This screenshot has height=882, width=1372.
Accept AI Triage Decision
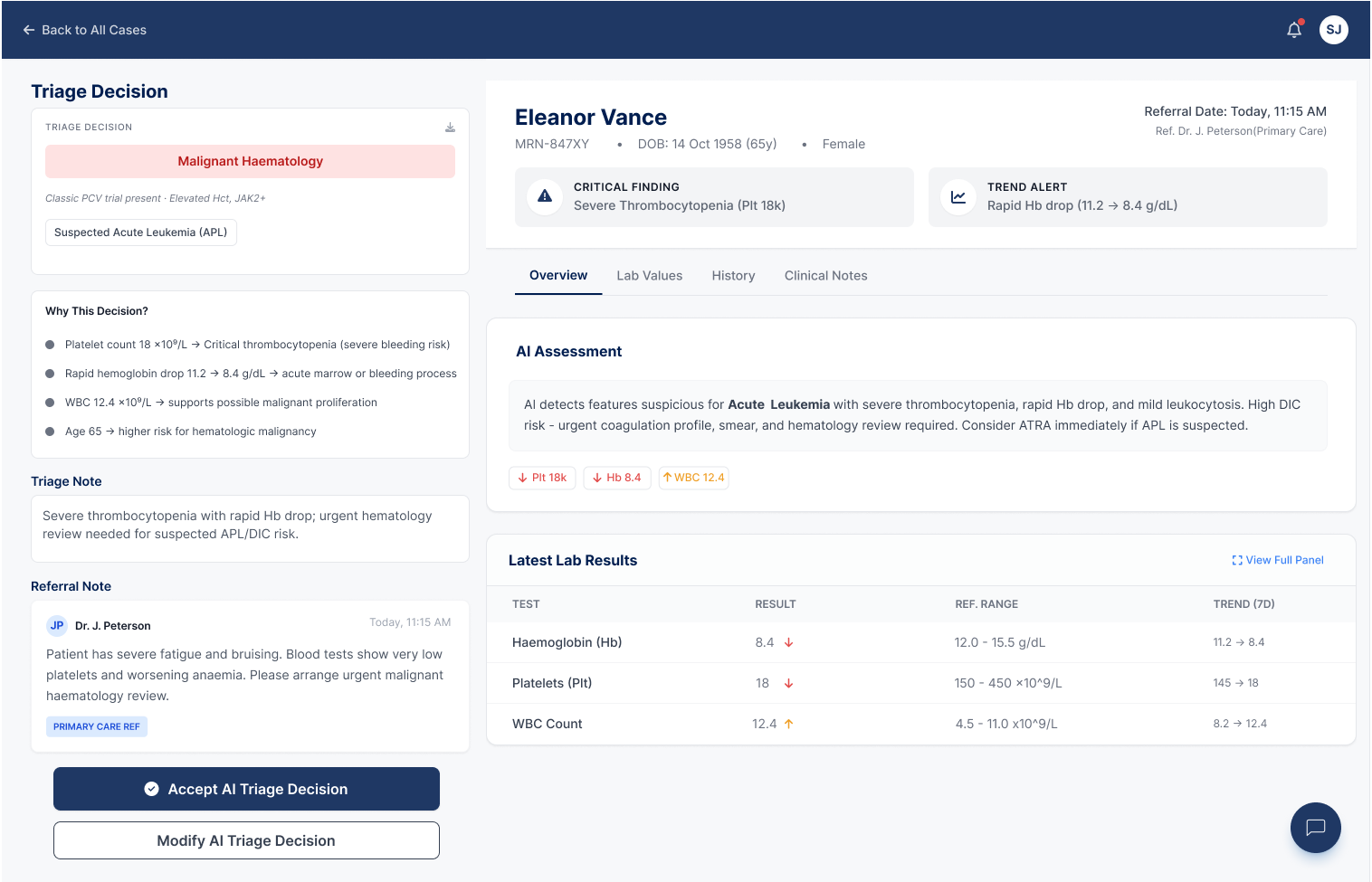pos(246,789)
